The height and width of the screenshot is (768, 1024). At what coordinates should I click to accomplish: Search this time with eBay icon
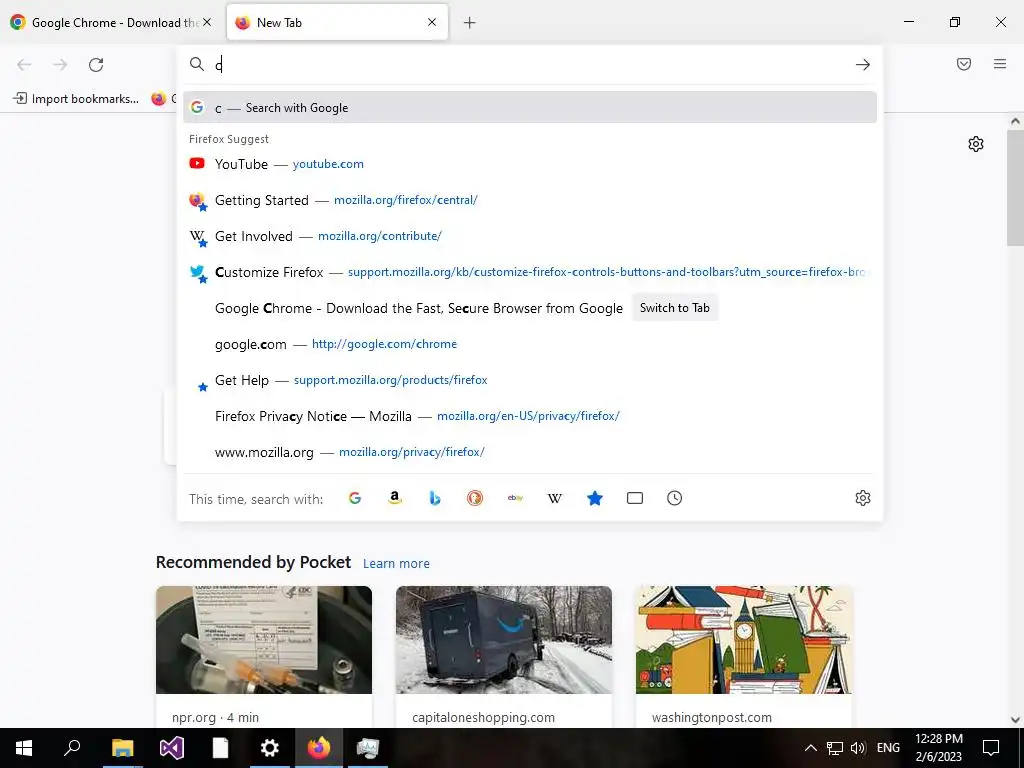(x=515, y=498)
